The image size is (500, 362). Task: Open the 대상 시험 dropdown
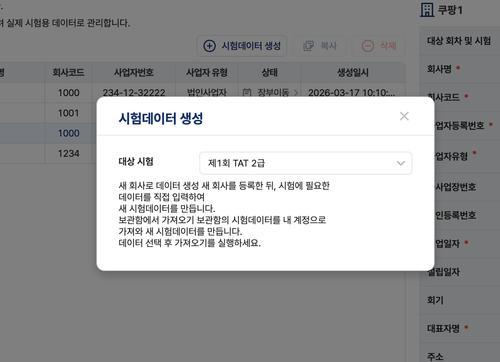click(306, 163)
